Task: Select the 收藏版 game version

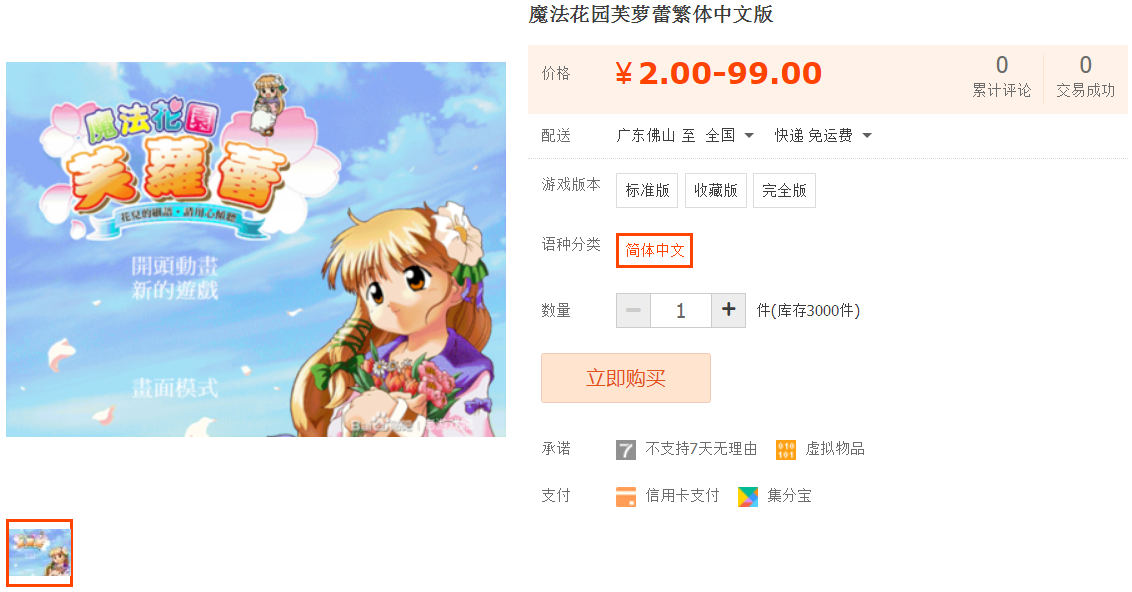Action: (715, 191)
